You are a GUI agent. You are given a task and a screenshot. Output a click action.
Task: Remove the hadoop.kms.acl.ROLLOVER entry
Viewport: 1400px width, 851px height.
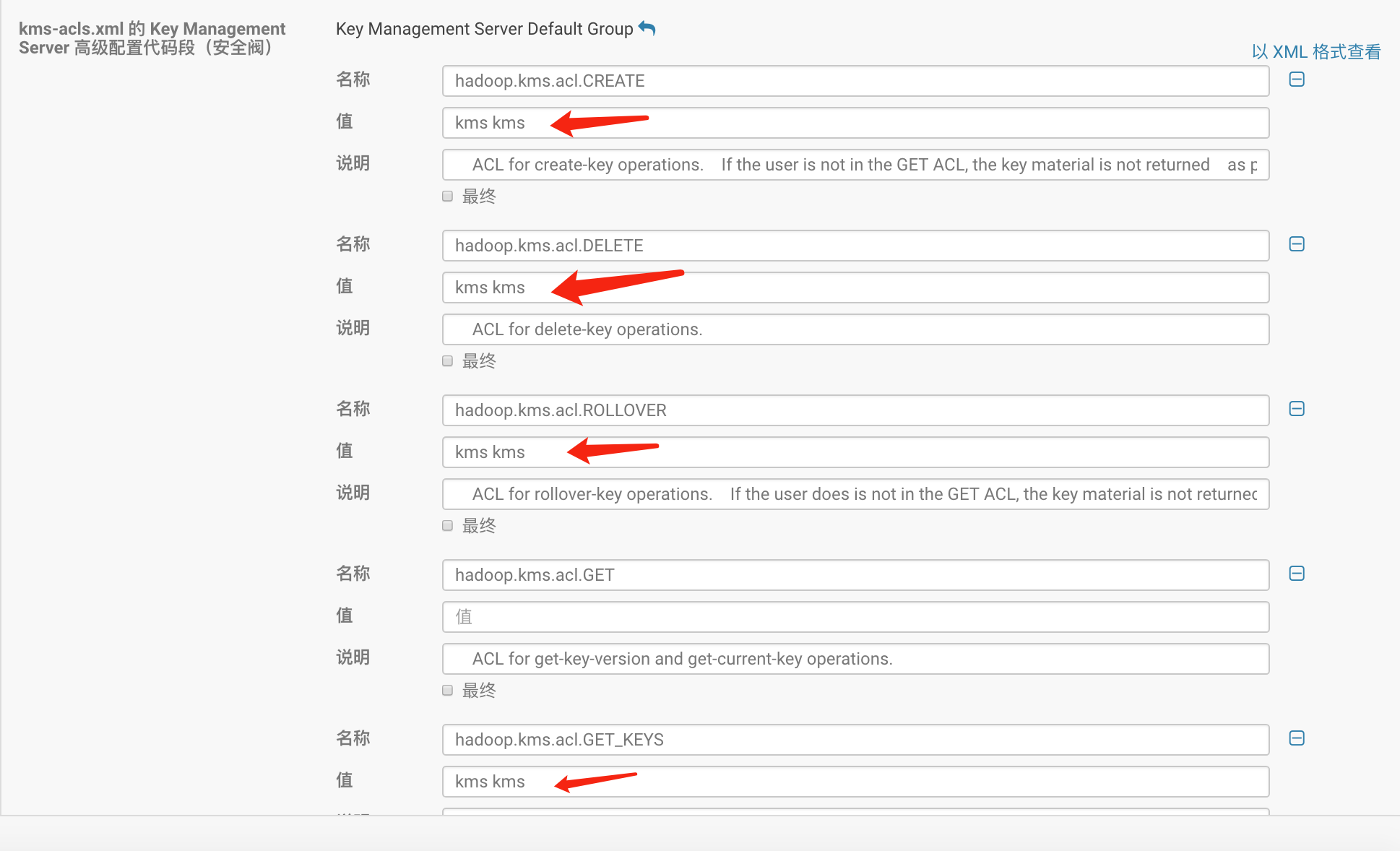coord(1297,409)
